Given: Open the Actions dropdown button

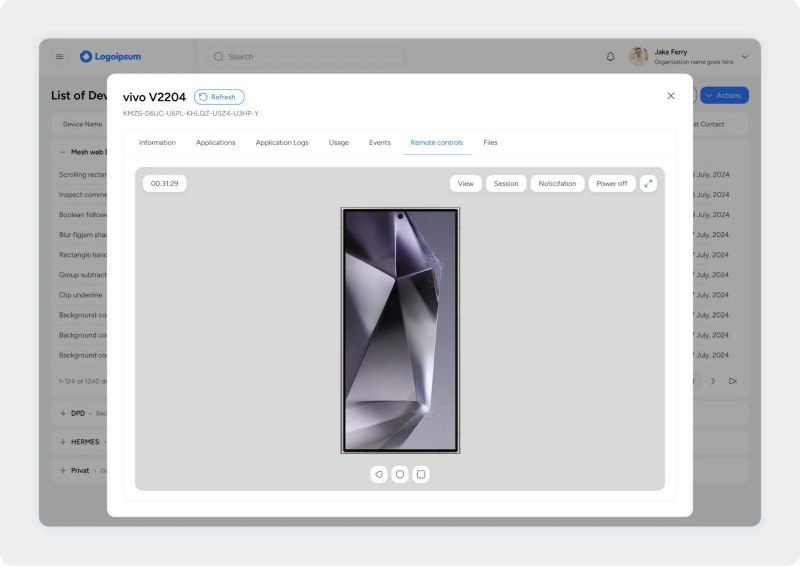Looking at the screenshot, I should (x=724, y=95).
